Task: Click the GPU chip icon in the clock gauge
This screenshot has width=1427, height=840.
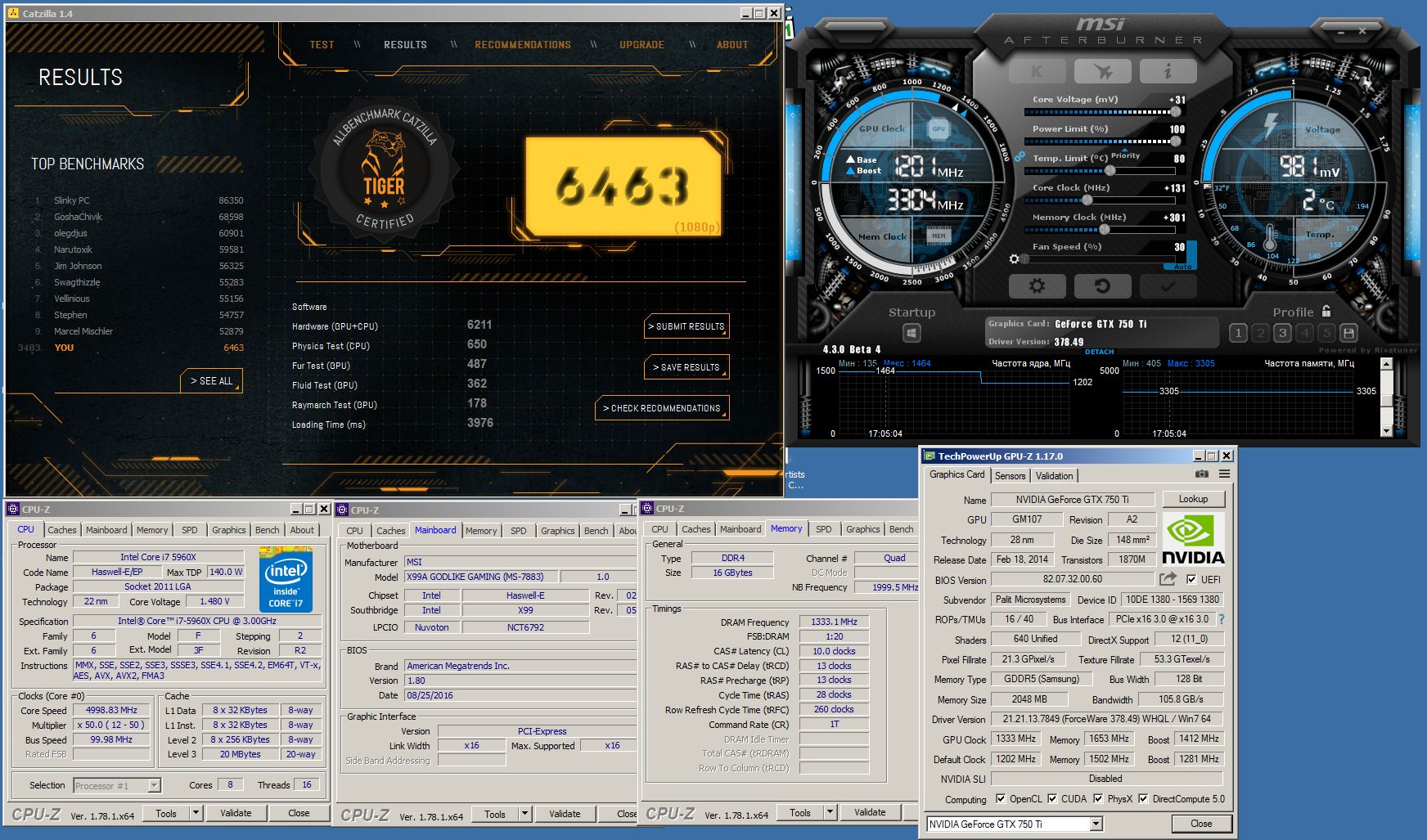Action: tap(939, 128)
